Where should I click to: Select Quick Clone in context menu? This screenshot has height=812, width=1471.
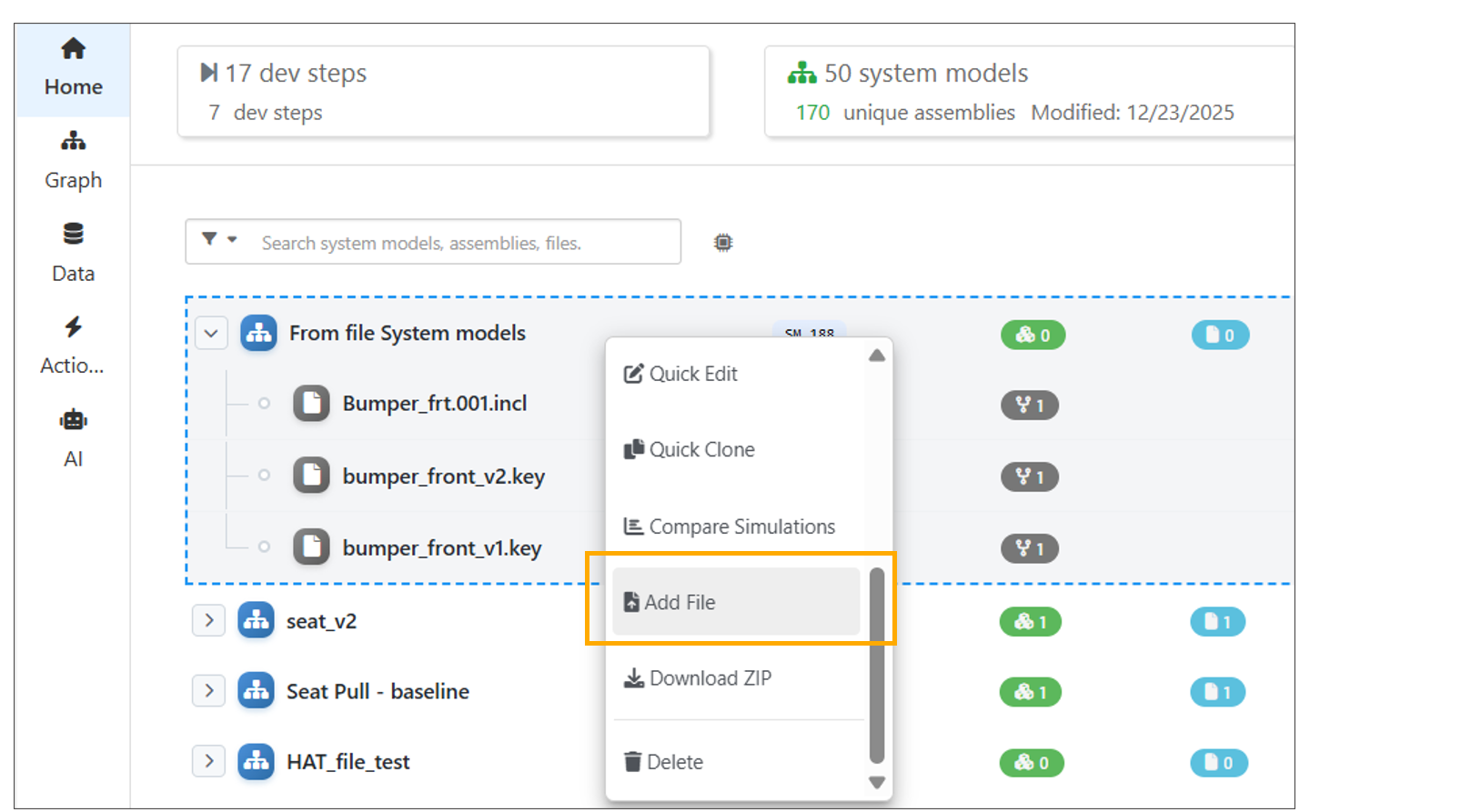(700, 450)
